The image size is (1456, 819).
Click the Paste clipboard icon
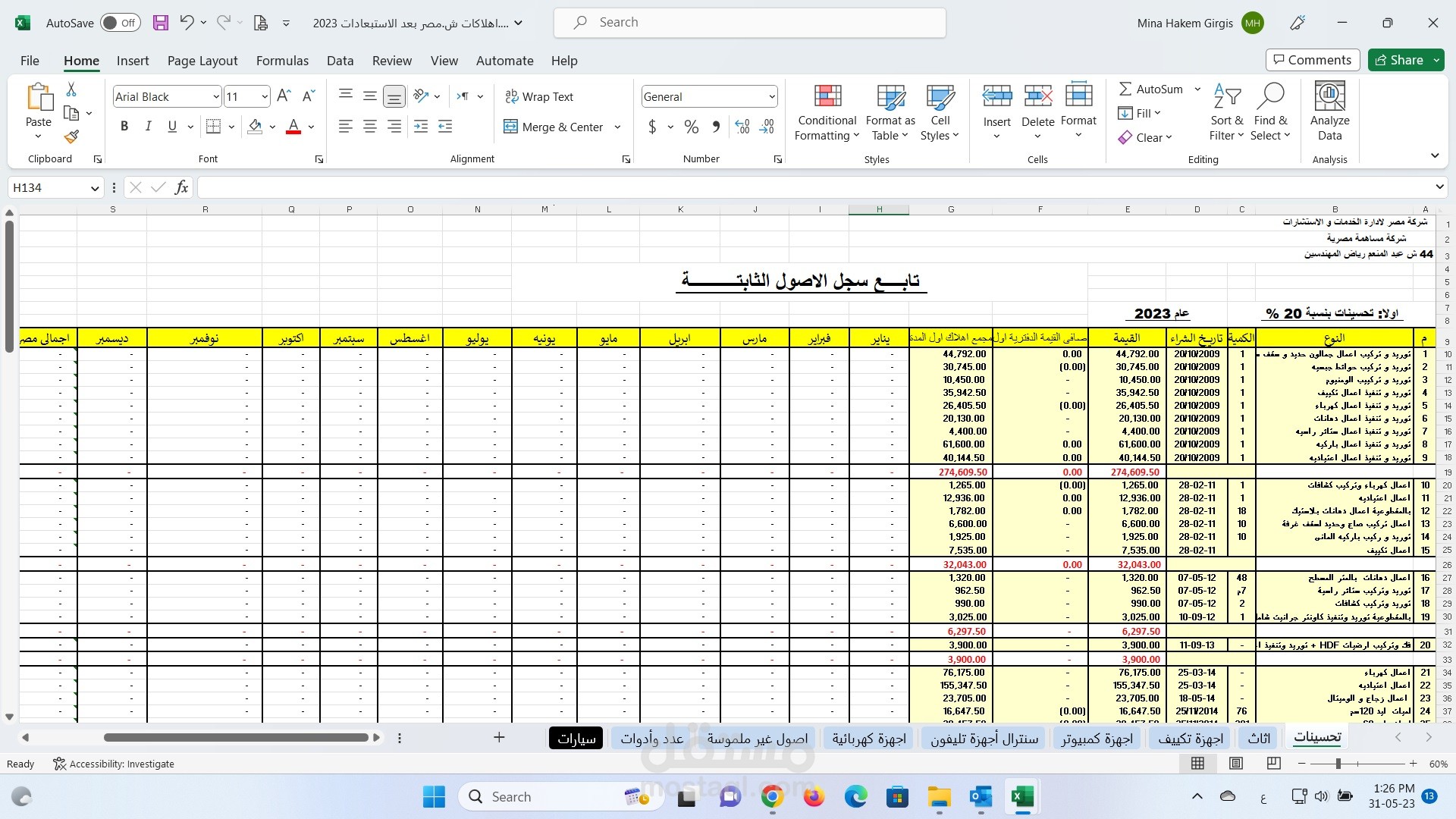coord(39,99)
